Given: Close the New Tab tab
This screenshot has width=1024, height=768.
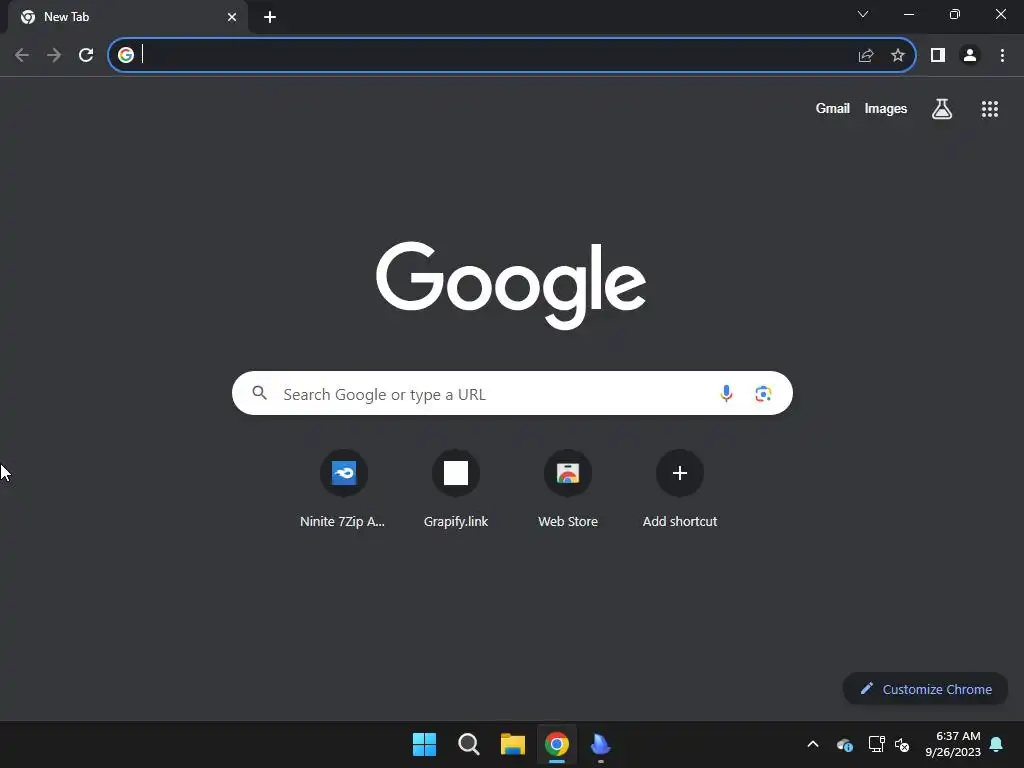Looking at the screenshot, I should coord(232,17).
